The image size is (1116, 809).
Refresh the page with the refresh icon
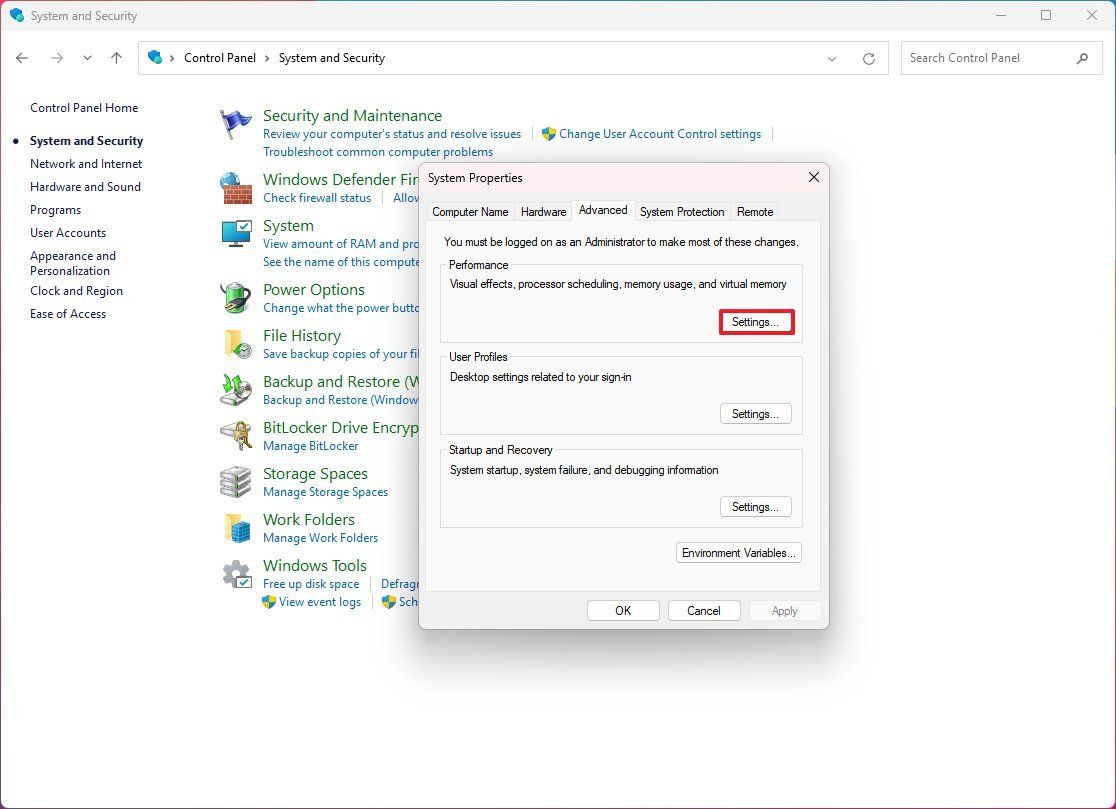868,58
